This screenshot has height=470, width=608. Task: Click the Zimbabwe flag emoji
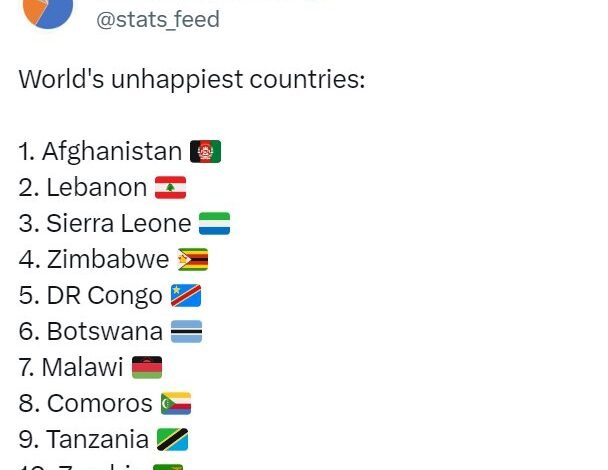pos(193,259)
